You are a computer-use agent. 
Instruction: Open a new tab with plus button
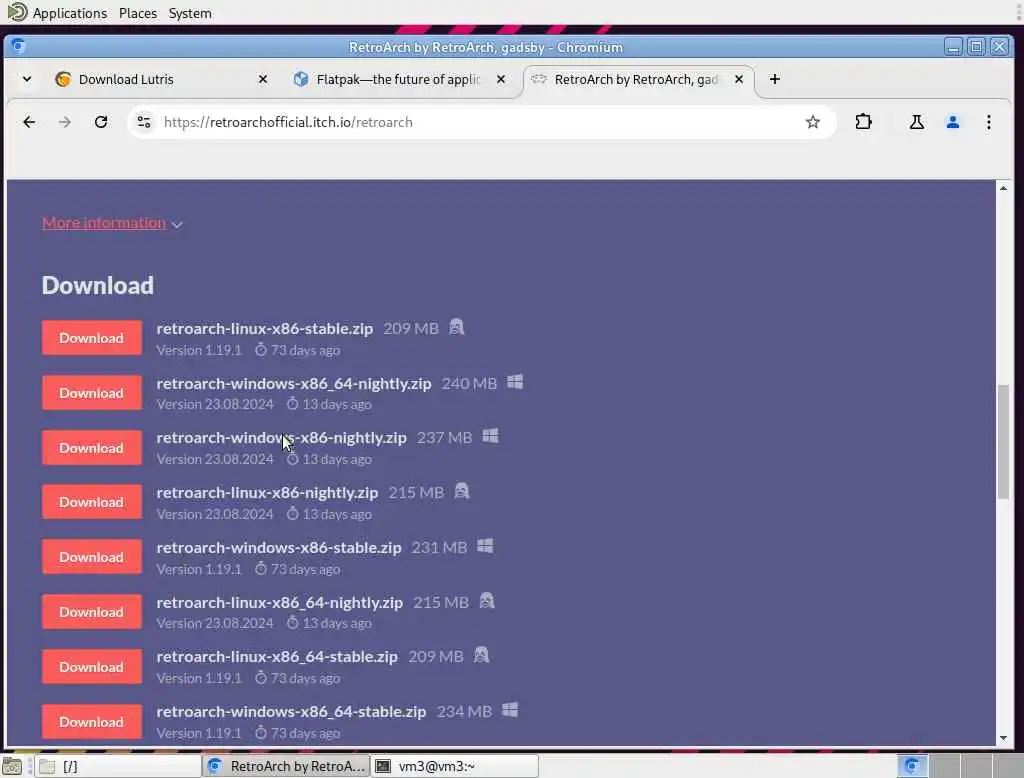pos(775,79)
